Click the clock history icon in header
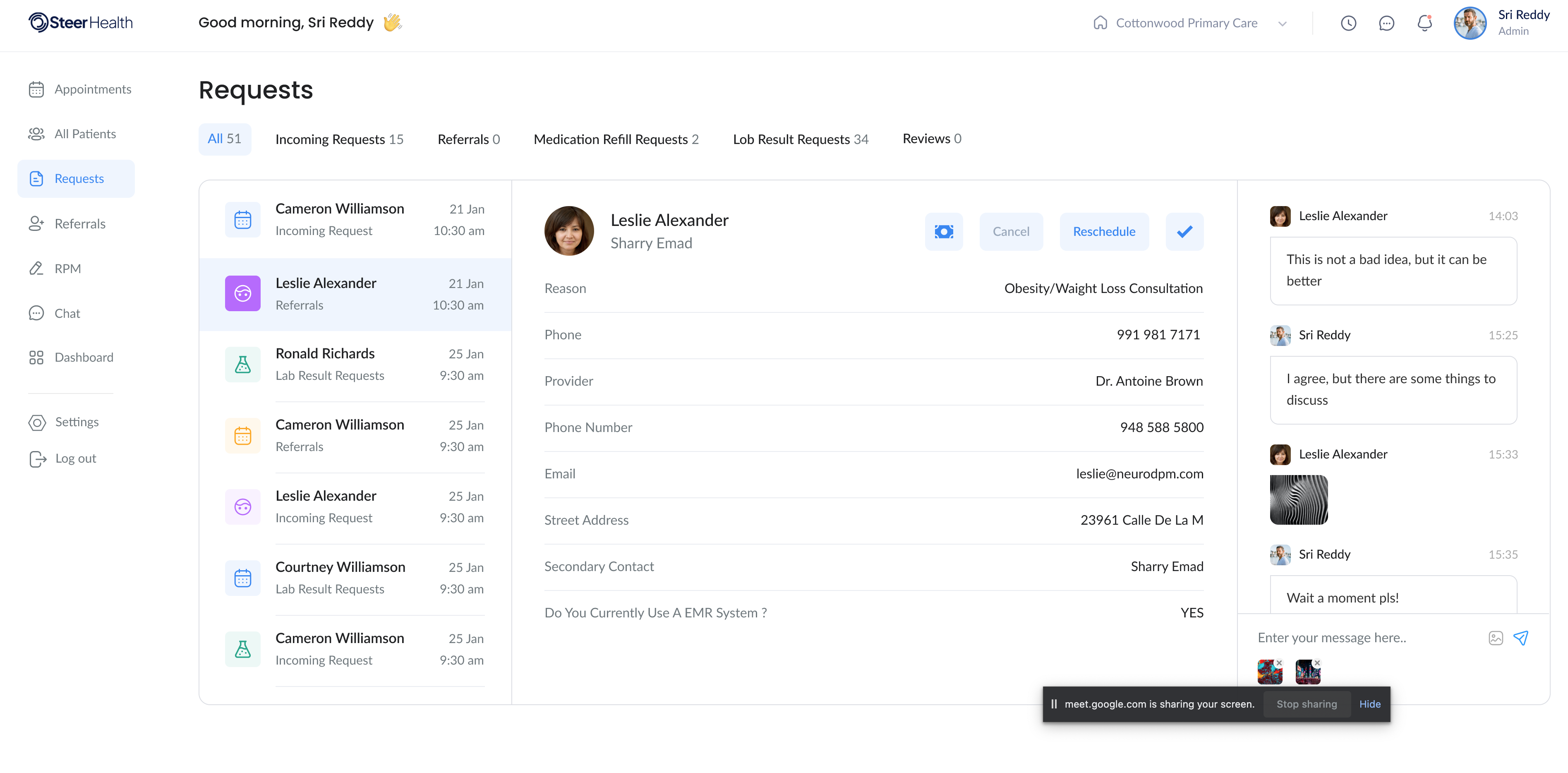This screenshot has width=1568, height=773. coord(1348,23)
